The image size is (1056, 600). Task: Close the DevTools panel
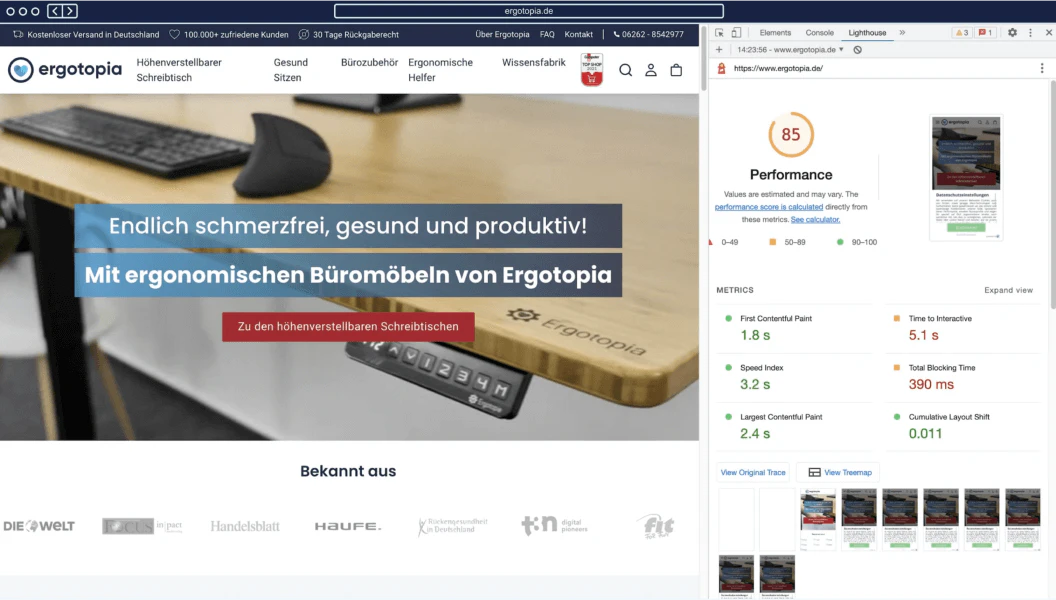tap(1049, 32)
